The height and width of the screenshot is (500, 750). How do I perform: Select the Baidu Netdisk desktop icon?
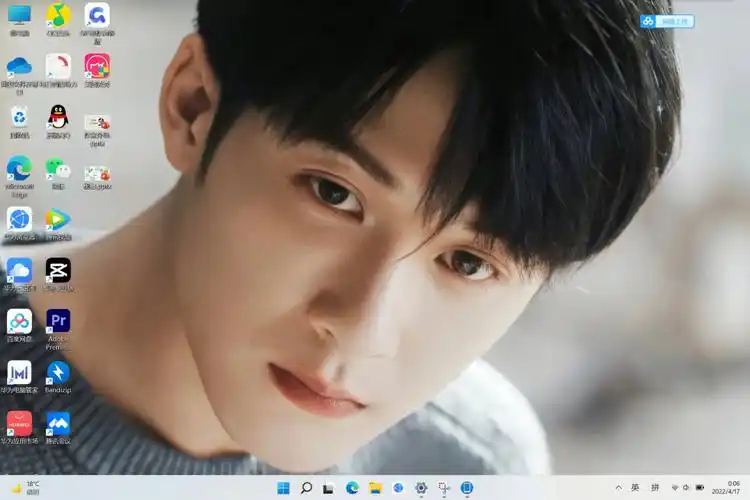point(19,321)
